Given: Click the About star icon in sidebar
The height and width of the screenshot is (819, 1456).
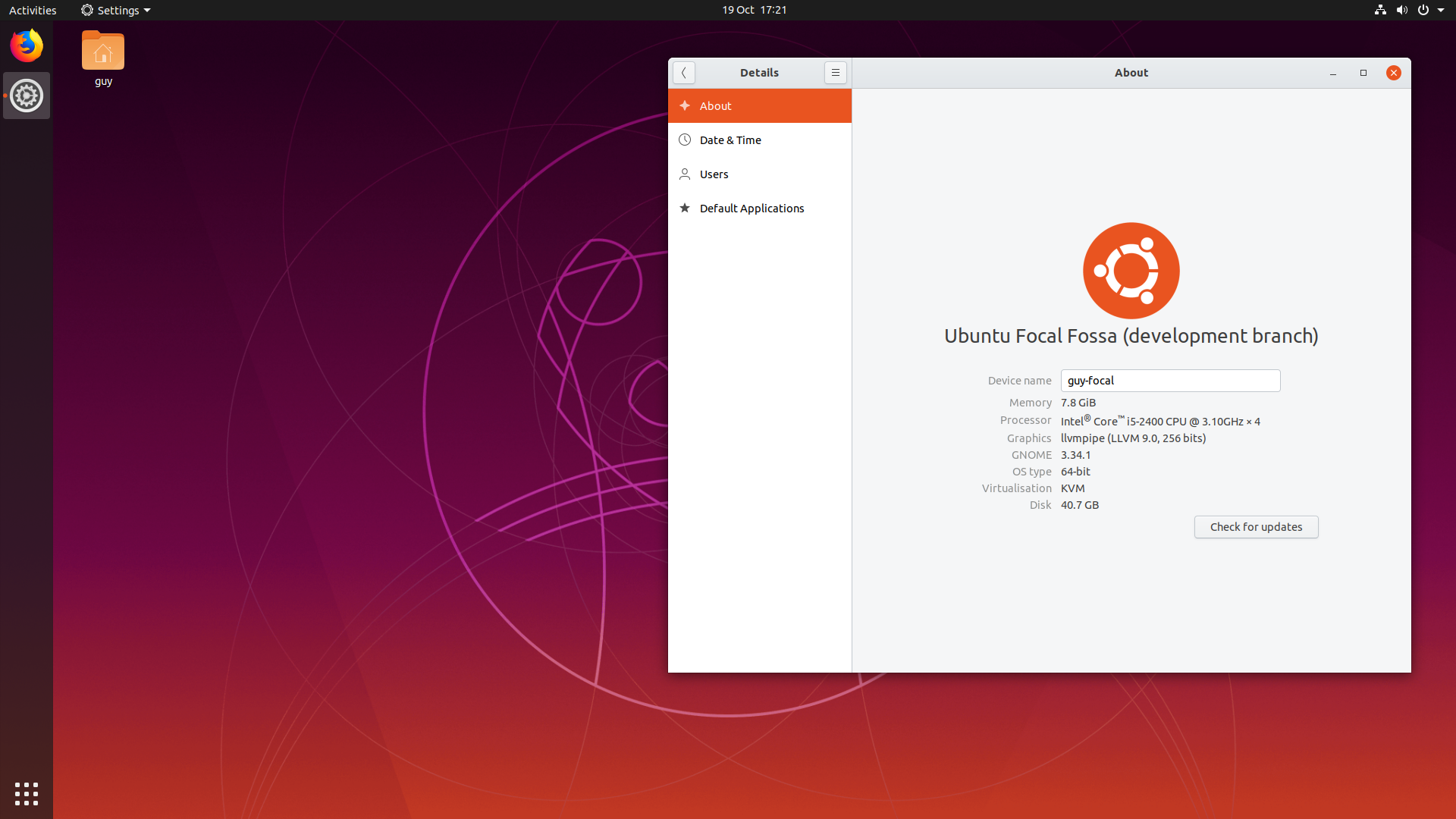Looking at the screenshot, I should coord(685,105).
